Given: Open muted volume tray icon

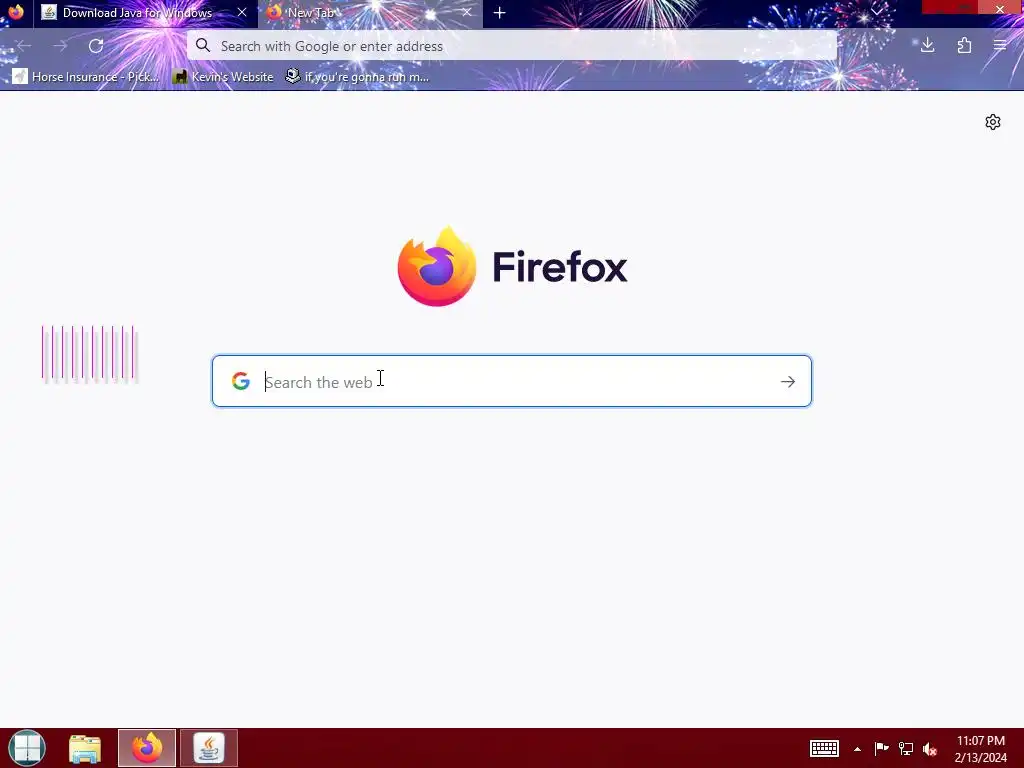Looking at the screenshot, I should click(930, 749).
